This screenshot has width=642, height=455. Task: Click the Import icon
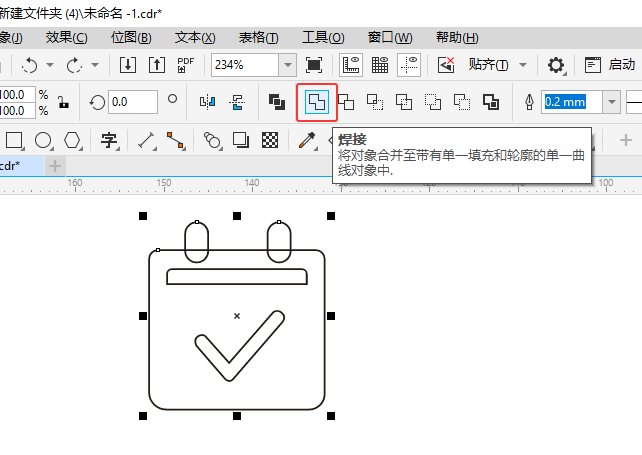tap(128, 65)
